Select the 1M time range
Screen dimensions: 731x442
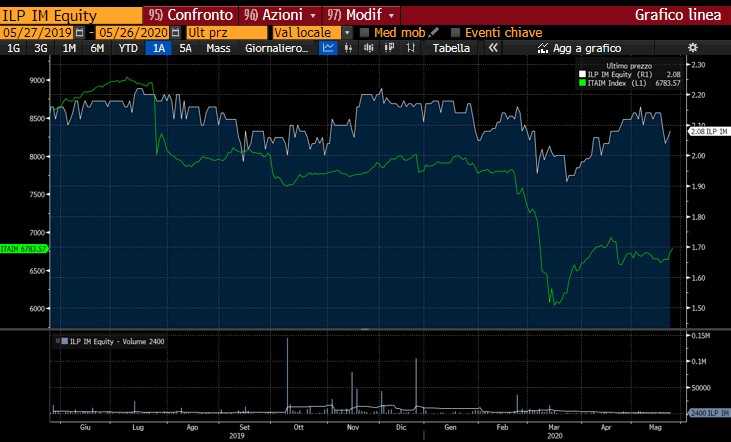[x=69, y=48]
